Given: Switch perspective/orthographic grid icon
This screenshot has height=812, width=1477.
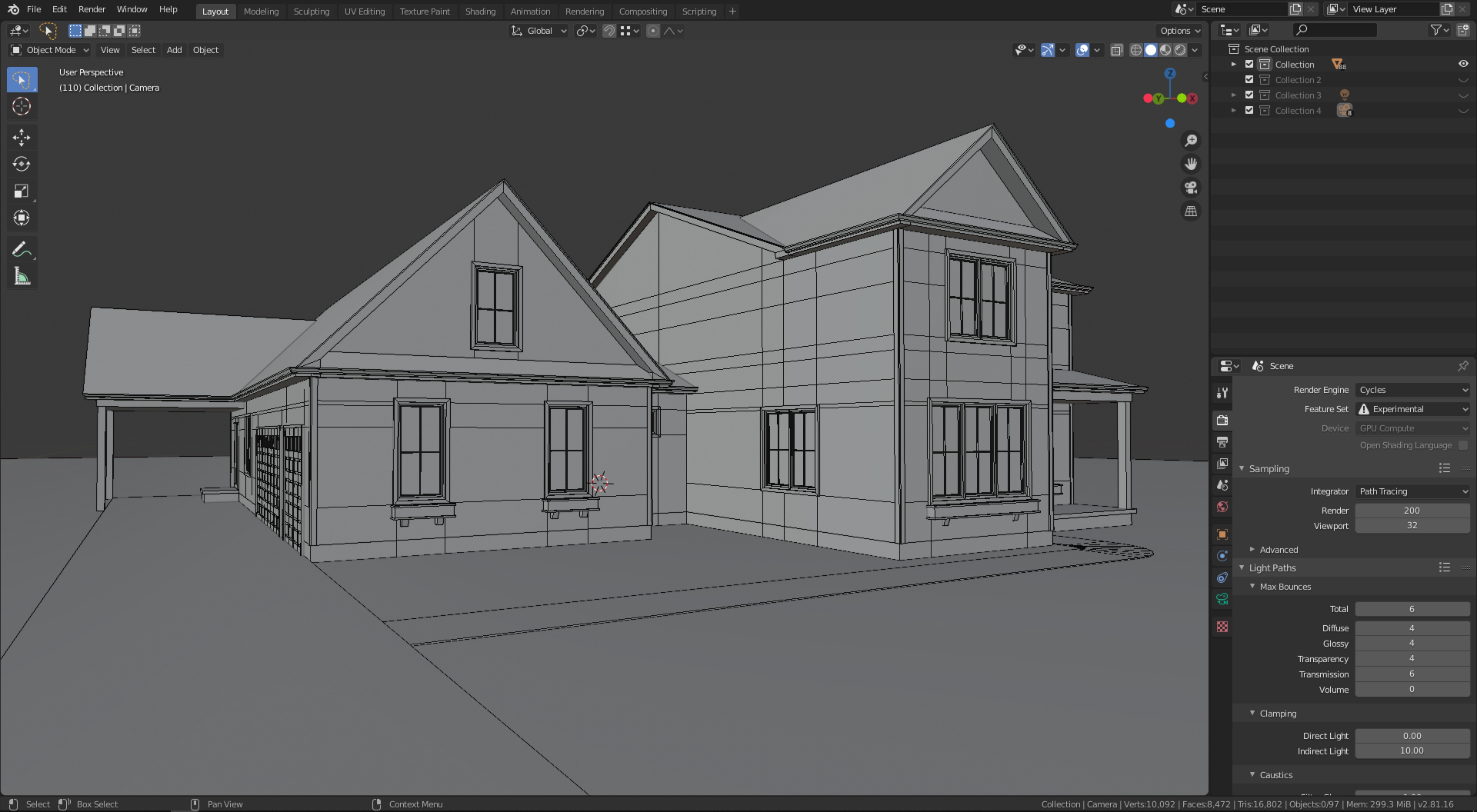Looking at the screenshot, I should [x=1191, y=211].
